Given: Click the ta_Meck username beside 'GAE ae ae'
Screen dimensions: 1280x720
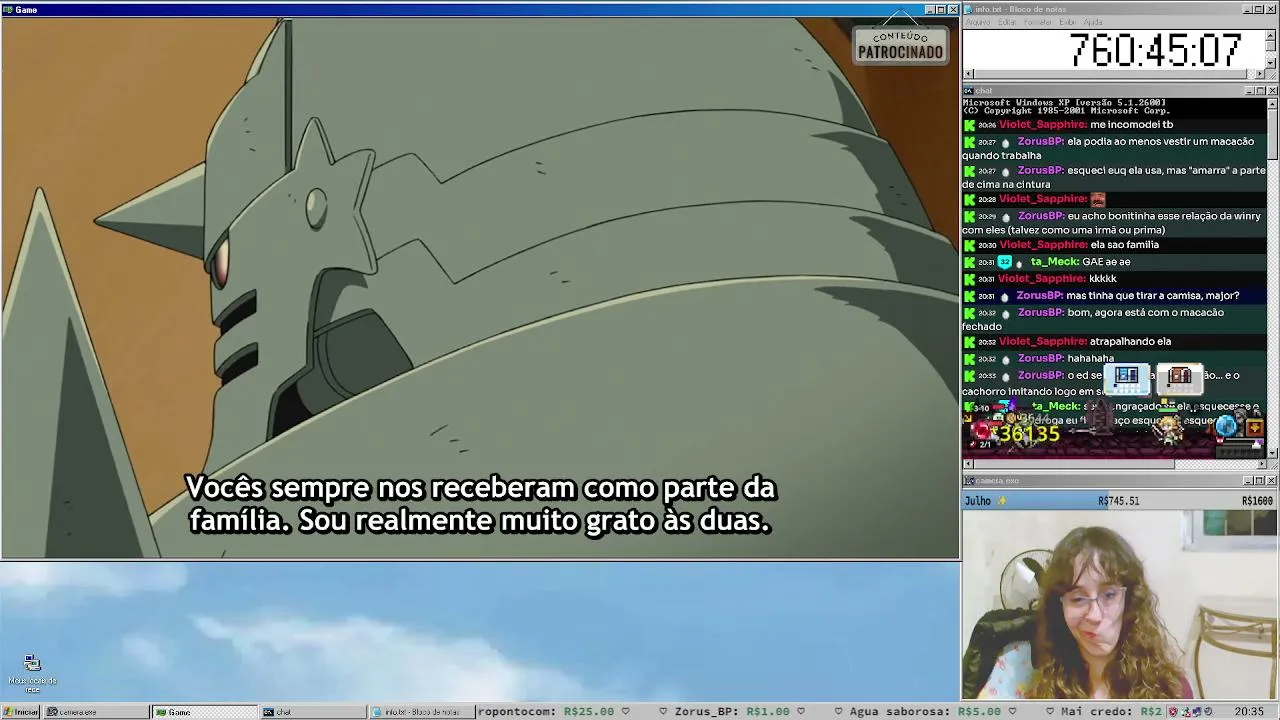Looking at the screenshot, I should click(1054, 262).
